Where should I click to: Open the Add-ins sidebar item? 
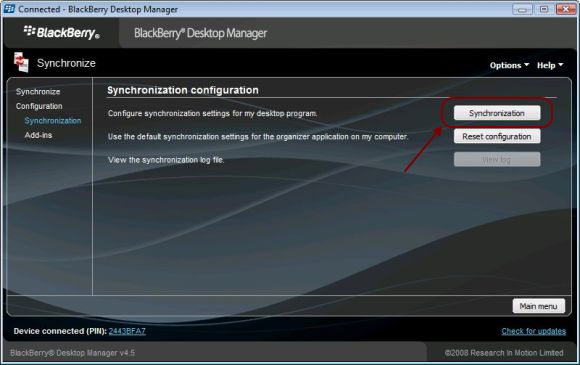point(38,135)
